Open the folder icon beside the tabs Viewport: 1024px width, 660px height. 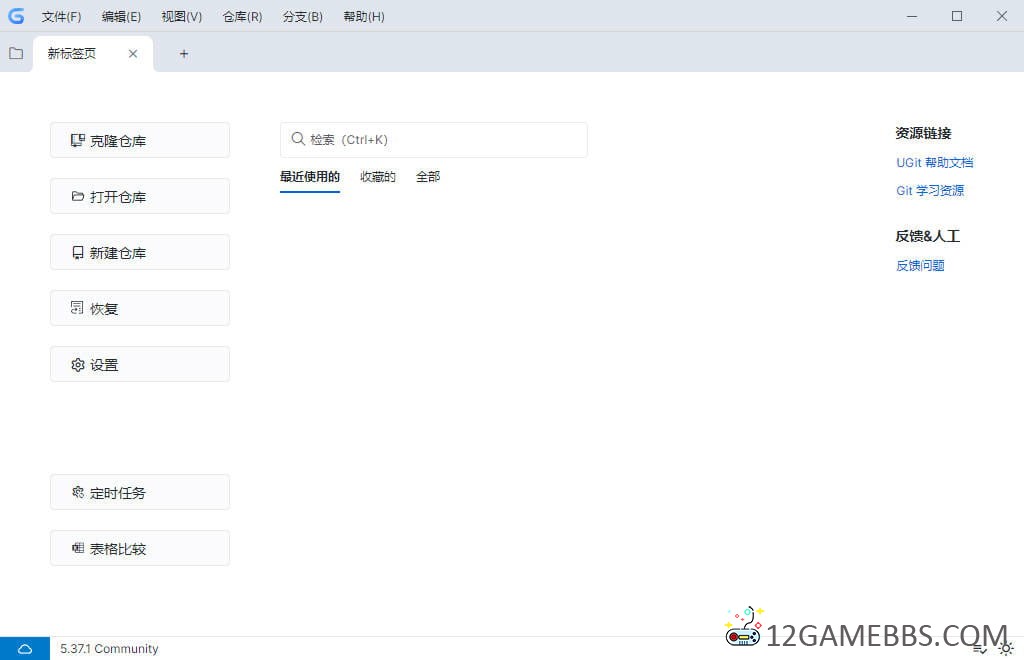(16, 54)
